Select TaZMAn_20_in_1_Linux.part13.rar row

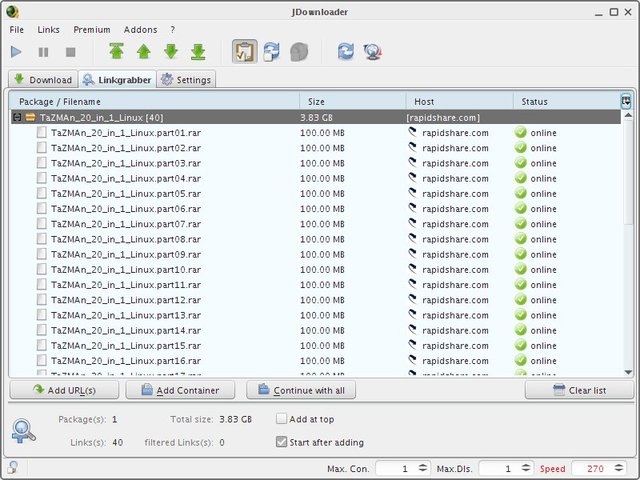[x=316, y=315]
